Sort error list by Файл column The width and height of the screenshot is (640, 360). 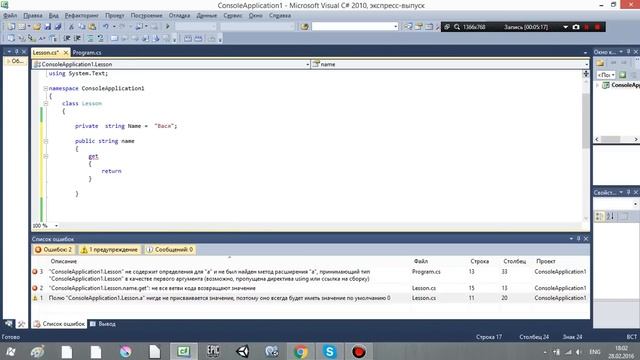[421, 261]
